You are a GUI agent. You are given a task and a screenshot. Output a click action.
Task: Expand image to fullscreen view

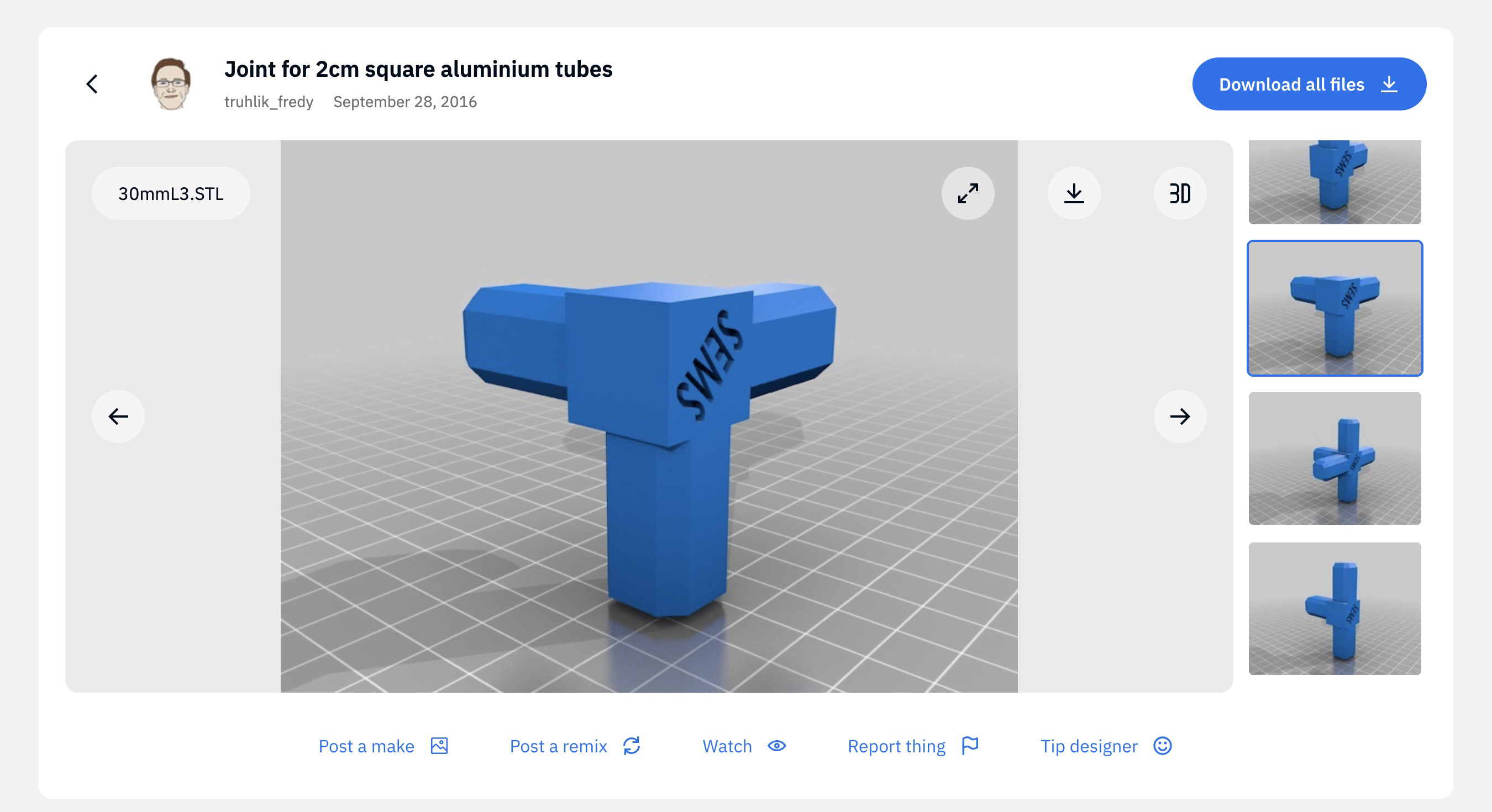pos(967,193)
